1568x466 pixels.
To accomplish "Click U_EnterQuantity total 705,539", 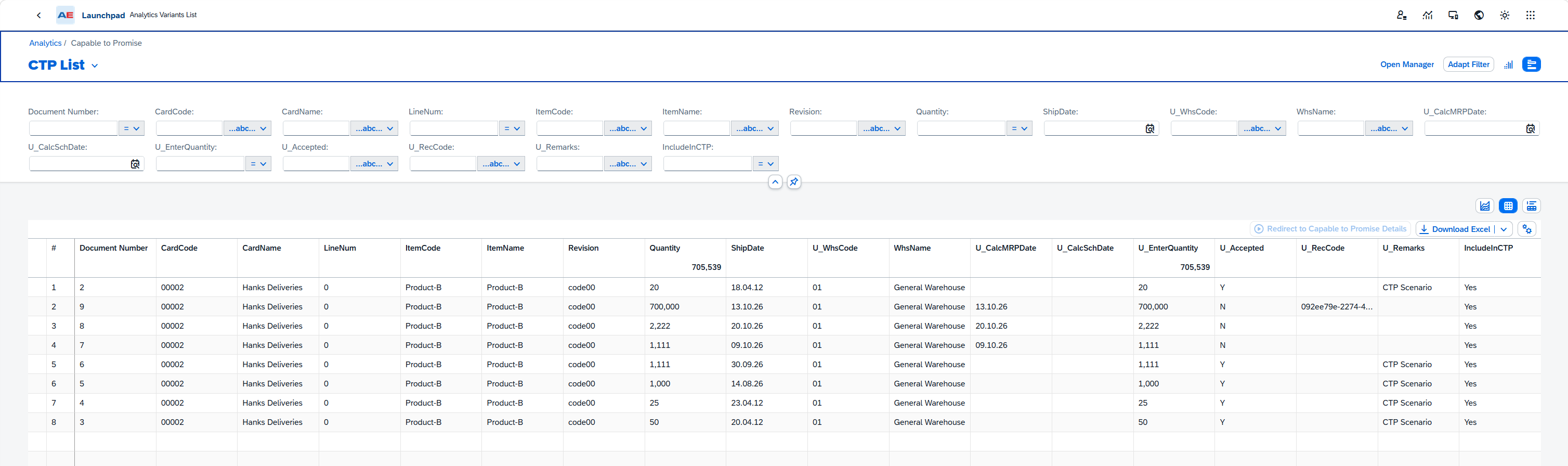I will pyautogui.click(x=1195, y=267).
